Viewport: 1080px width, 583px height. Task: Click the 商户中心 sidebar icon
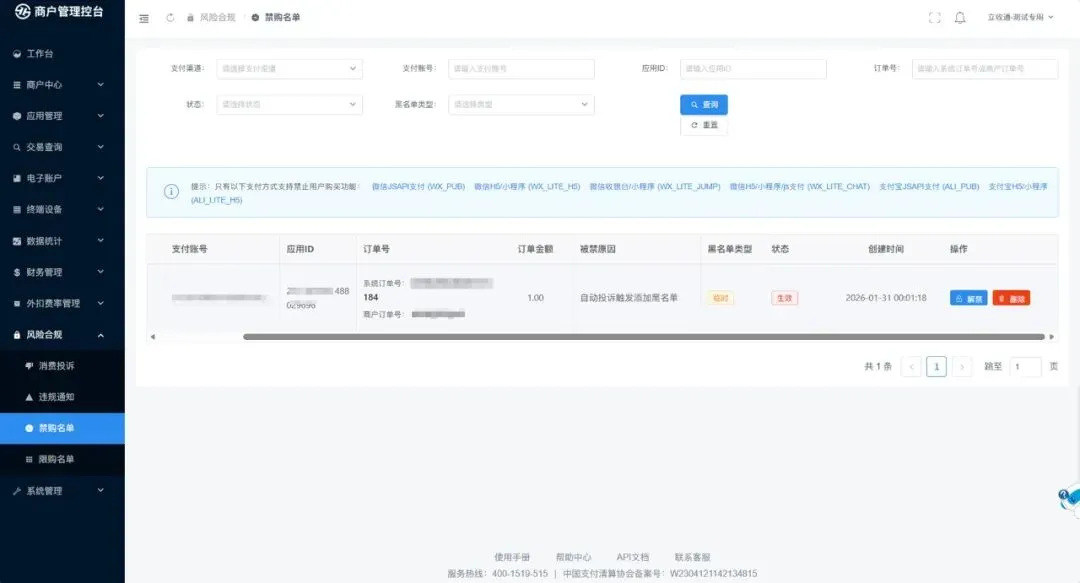(x=17, y=85)
